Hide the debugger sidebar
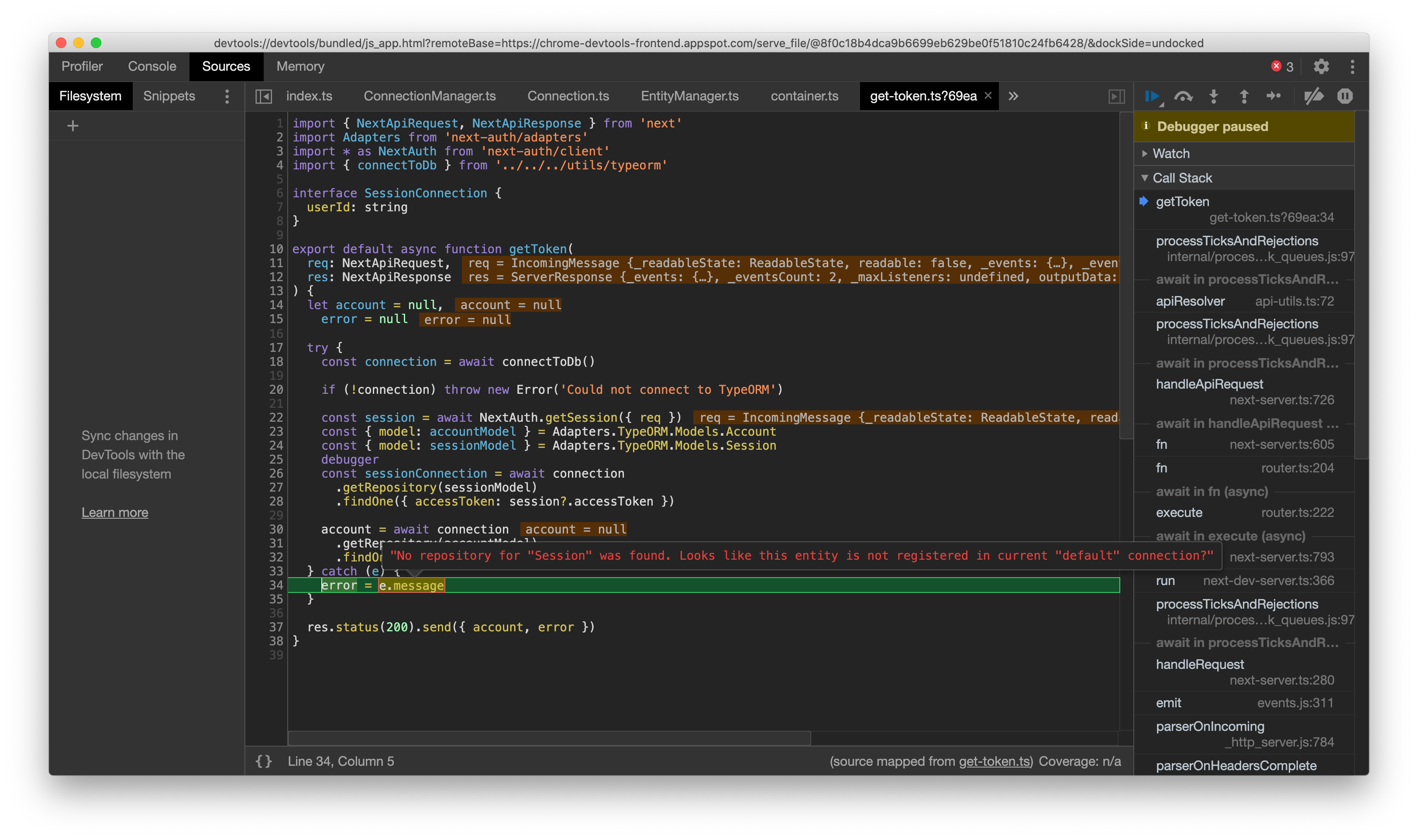Screen dimensions: 1418x840 point(1116,96)
